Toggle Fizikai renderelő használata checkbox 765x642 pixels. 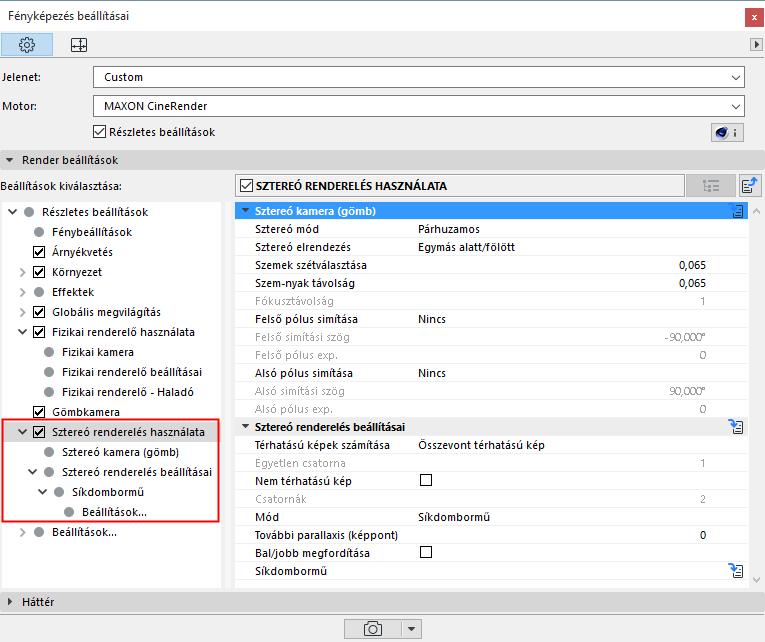click(39, 332)
